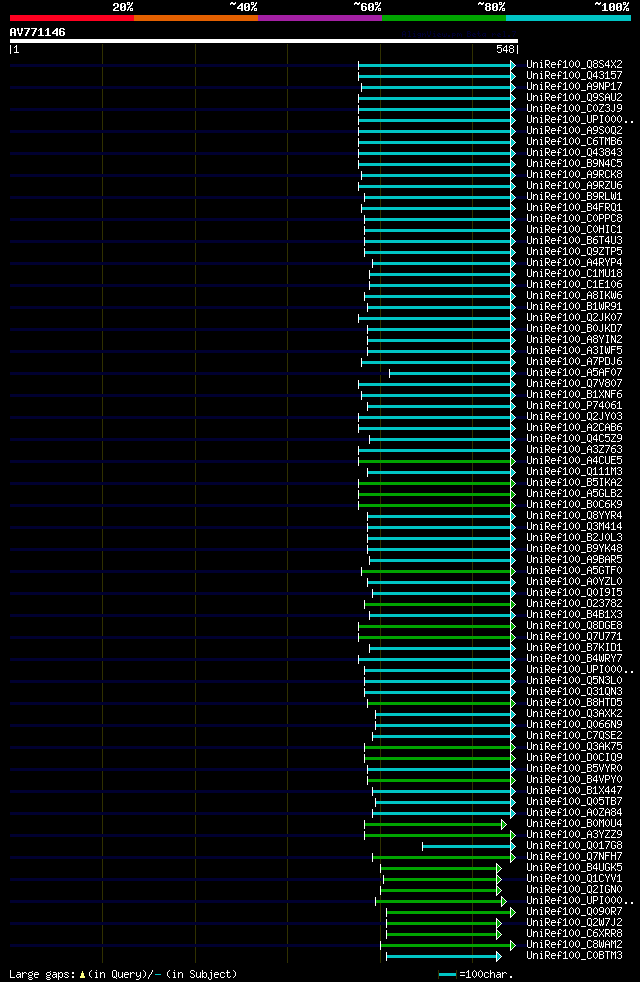Open hit UniRef100_P74061
This screenshot has height=982, width=640.
[x=574, y=405]
